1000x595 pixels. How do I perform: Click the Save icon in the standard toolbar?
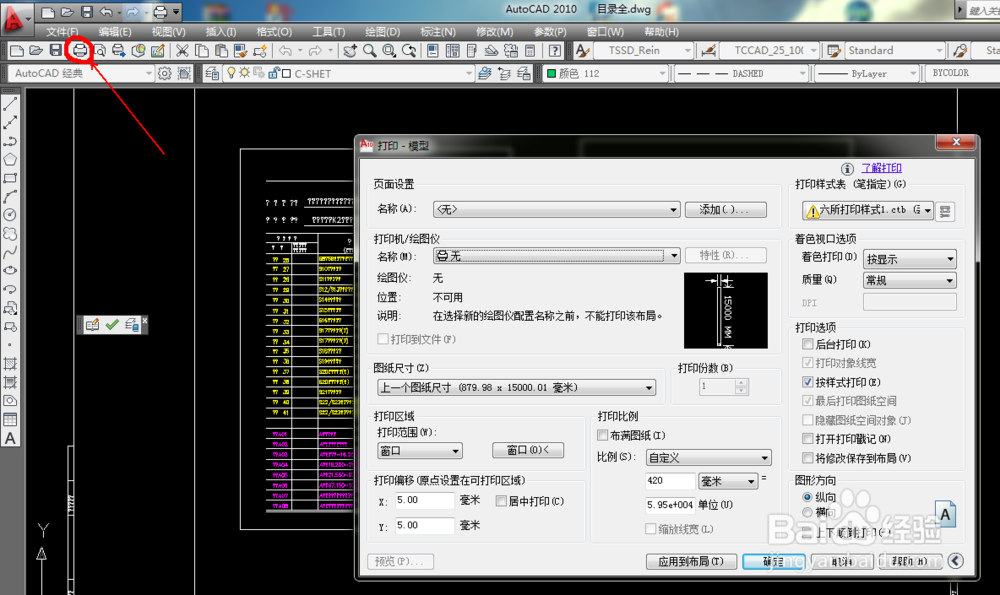(x=56, y=50)
